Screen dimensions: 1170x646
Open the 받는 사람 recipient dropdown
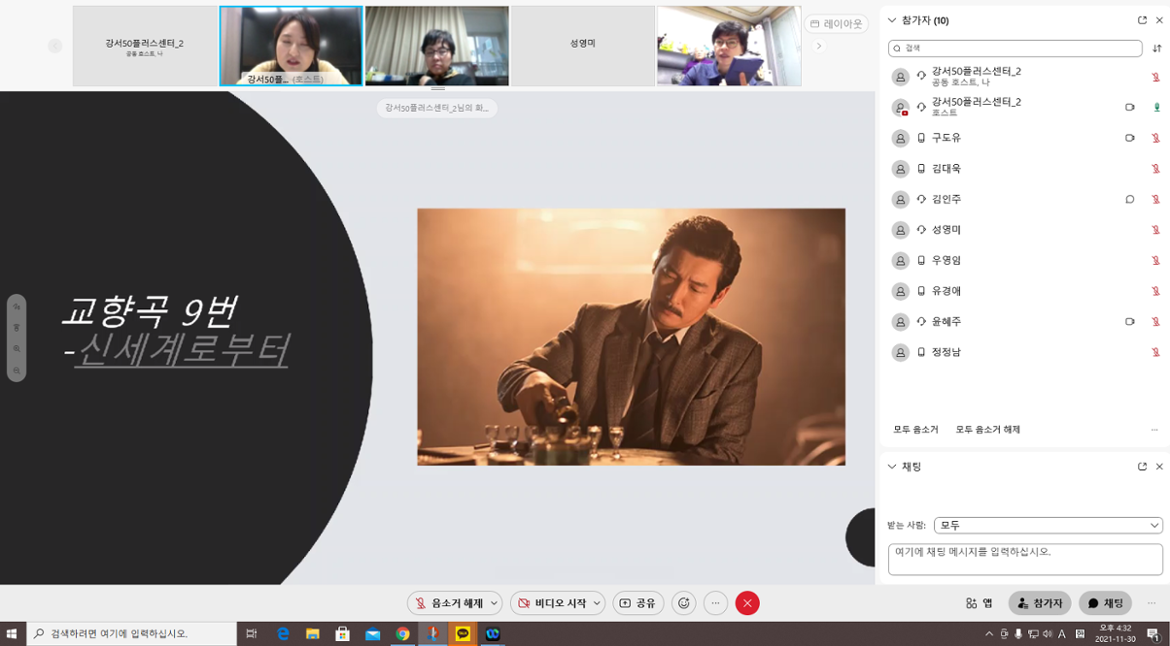(x=1048, y=525)
